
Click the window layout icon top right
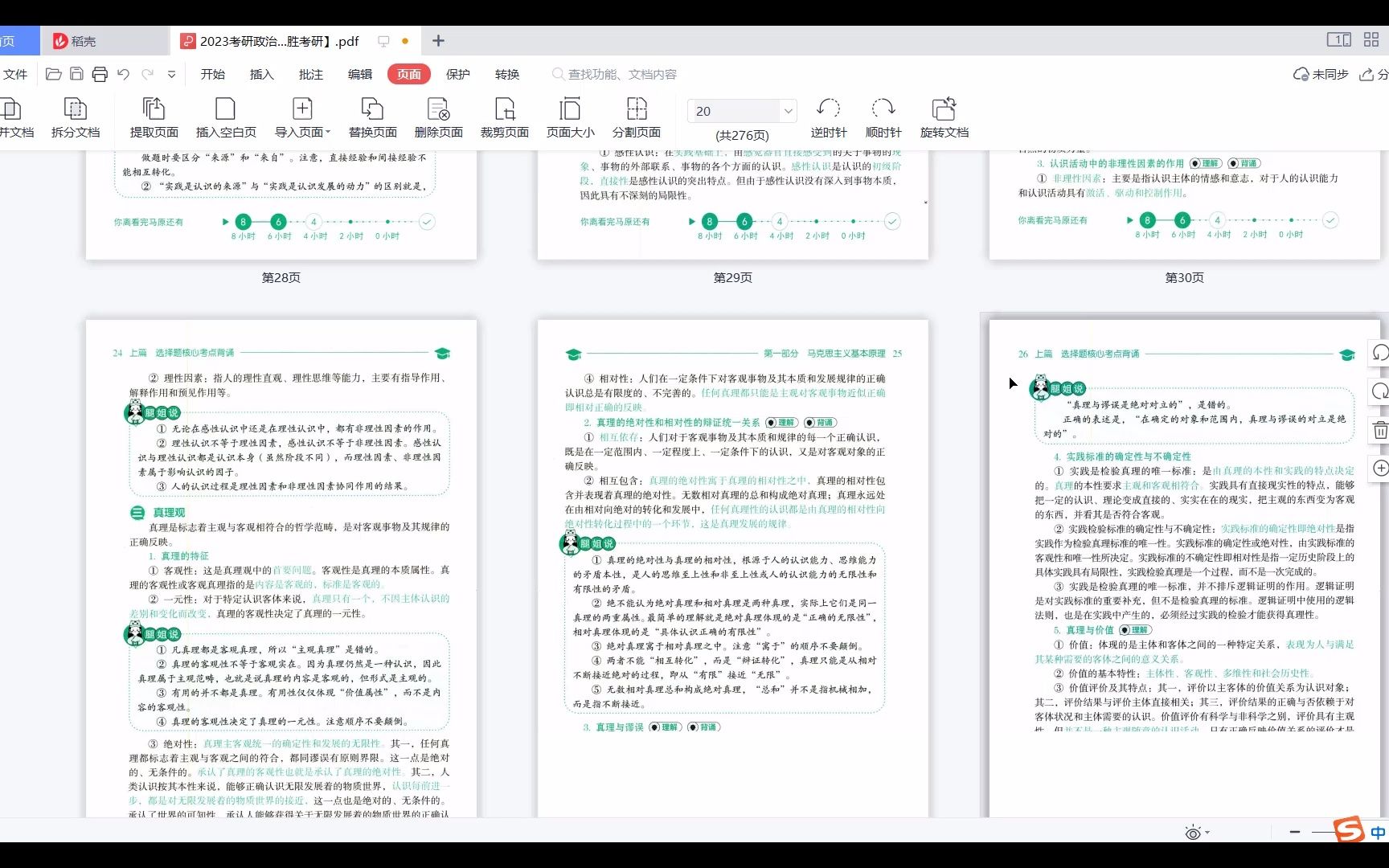point(1338,40)
